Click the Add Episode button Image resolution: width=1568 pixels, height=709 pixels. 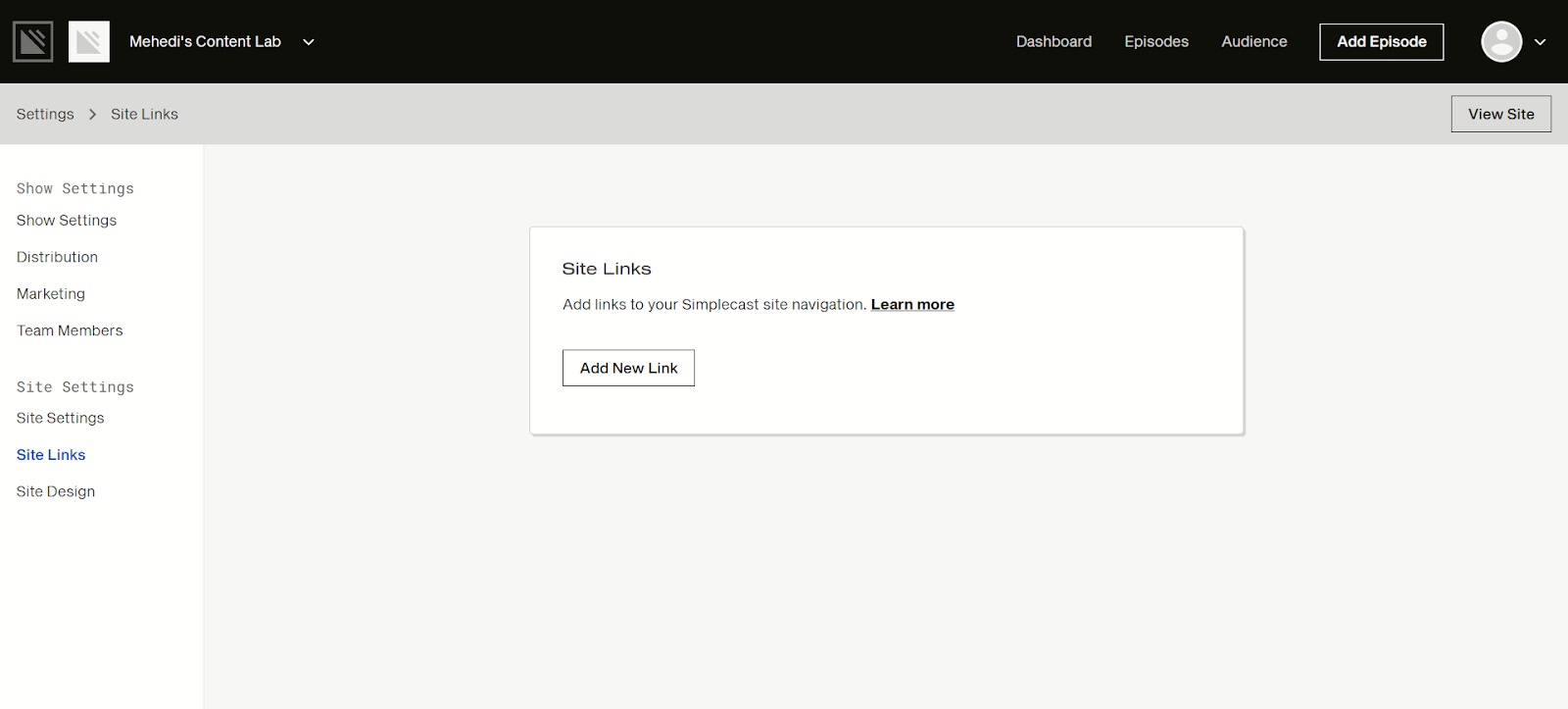1382,41
